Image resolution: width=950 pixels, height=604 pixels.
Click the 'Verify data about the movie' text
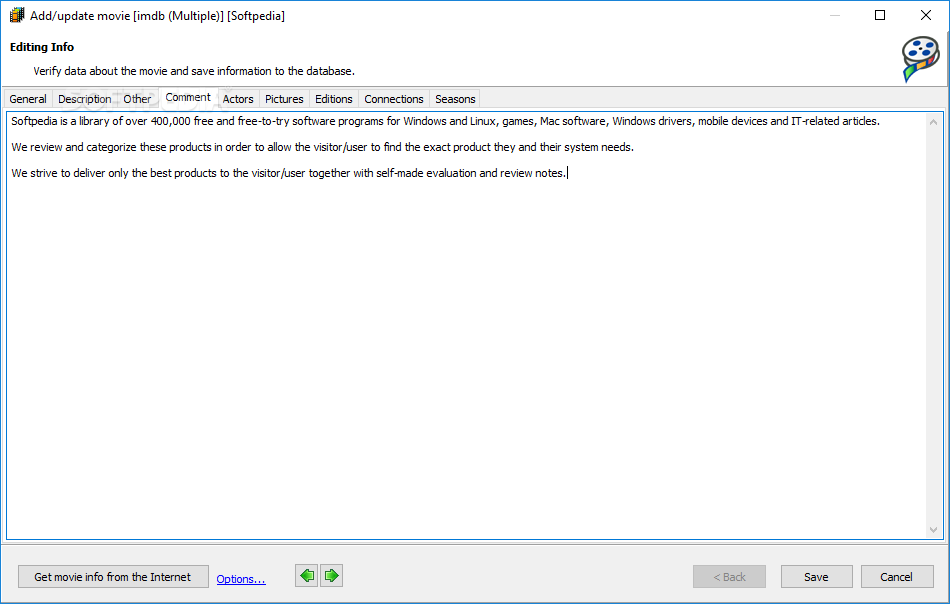click(194, 71)
